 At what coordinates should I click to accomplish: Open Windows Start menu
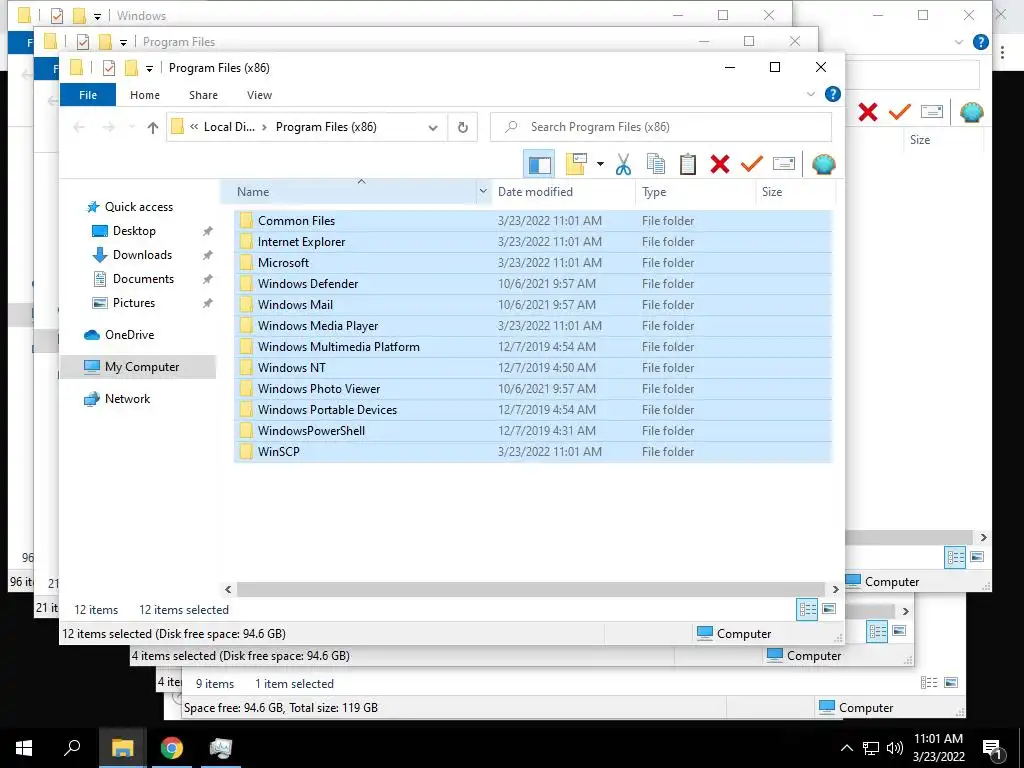pyautogui.click(x=24, y=748)
